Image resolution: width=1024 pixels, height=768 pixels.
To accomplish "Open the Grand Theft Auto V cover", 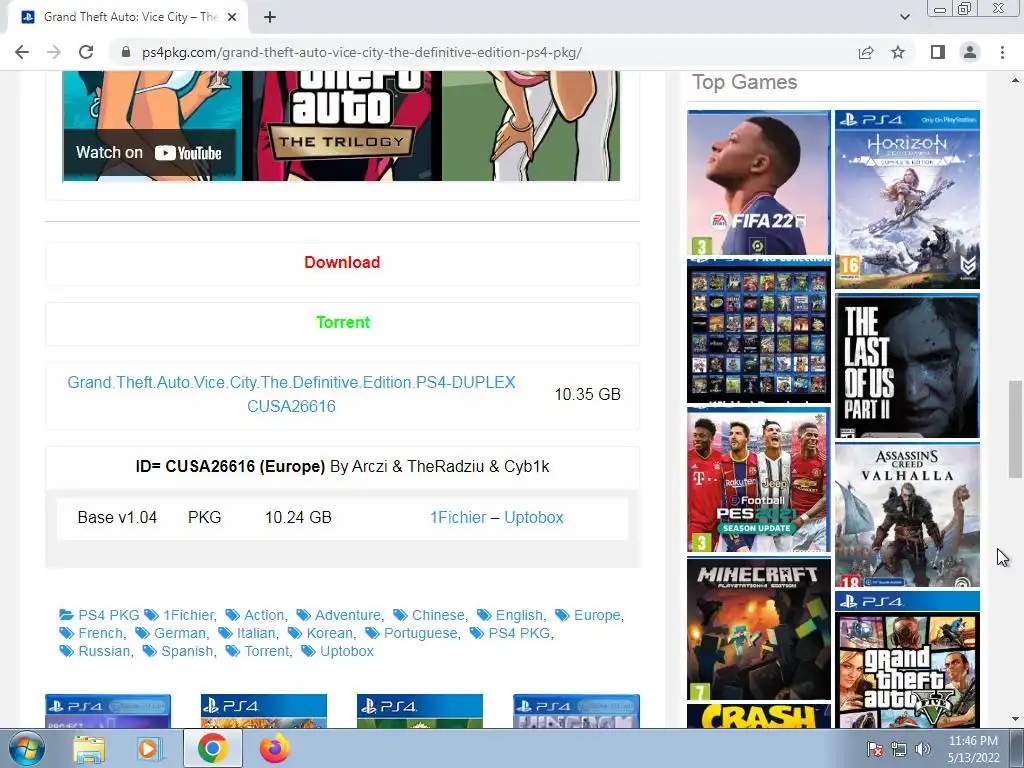I will (907, 660).
